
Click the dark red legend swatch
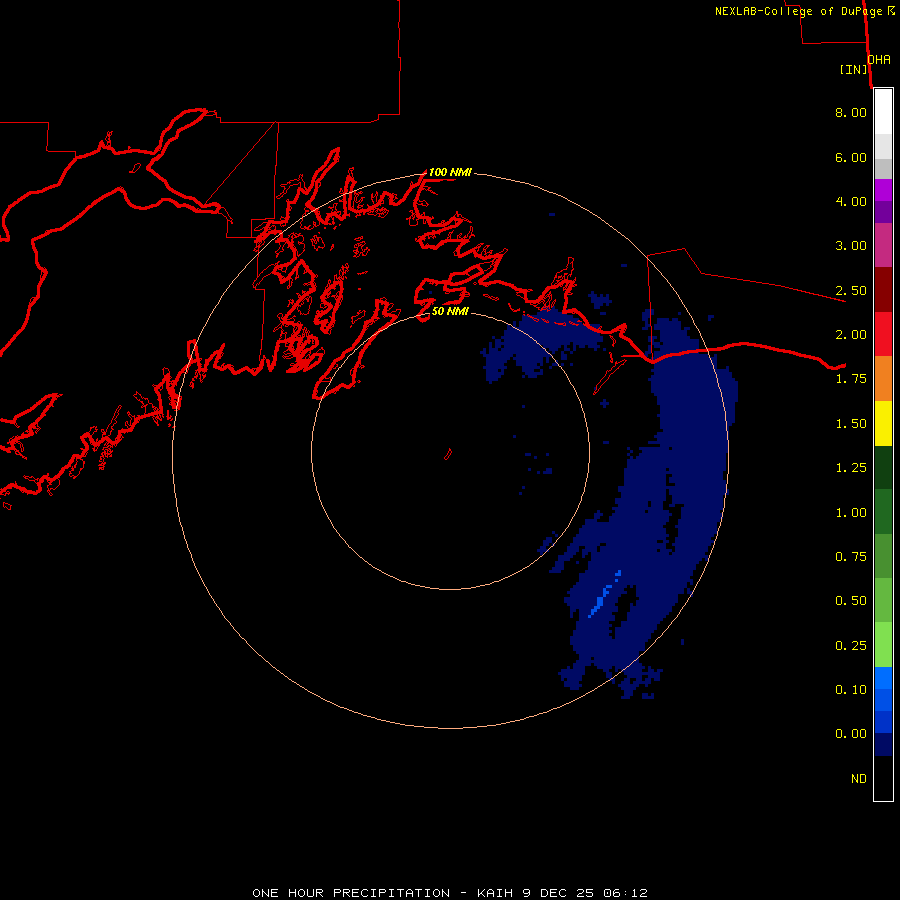click(x=883, y=289)
